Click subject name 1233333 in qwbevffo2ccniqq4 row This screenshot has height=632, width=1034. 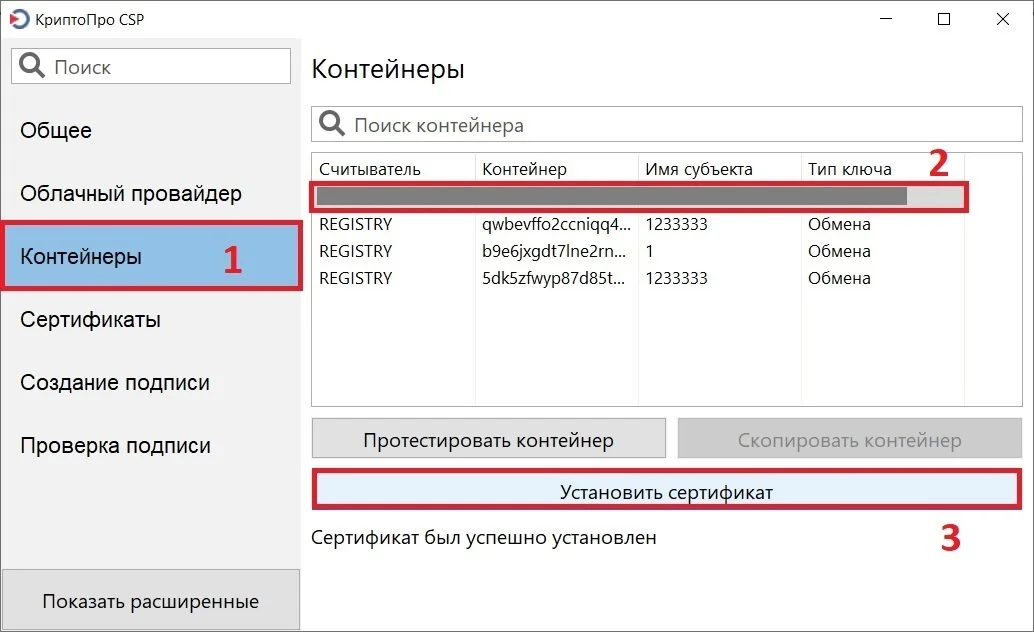click(677, 224)
